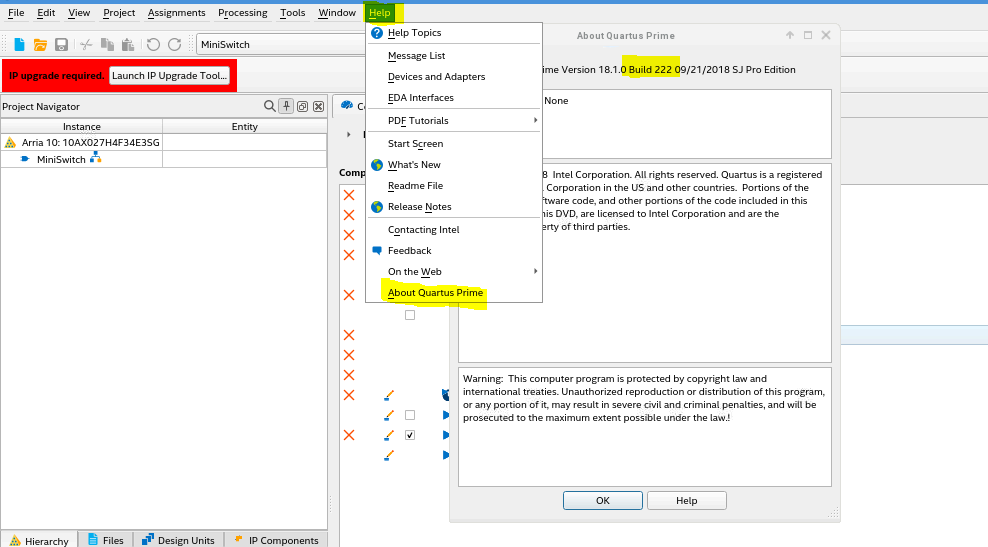Click Help button in About dialog

tap(686, 500)
